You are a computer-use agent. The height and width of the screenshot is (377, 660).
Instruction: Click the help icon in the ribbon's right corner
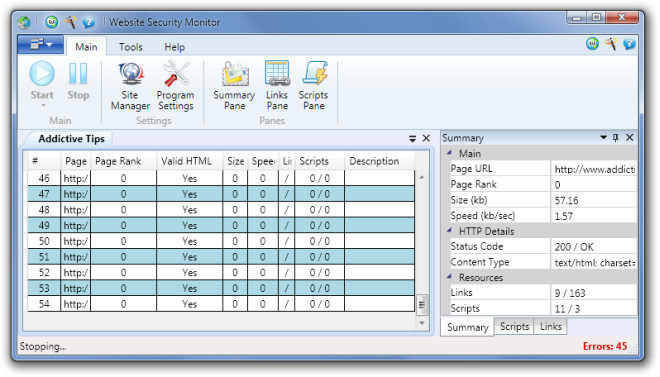coord(629,44)
